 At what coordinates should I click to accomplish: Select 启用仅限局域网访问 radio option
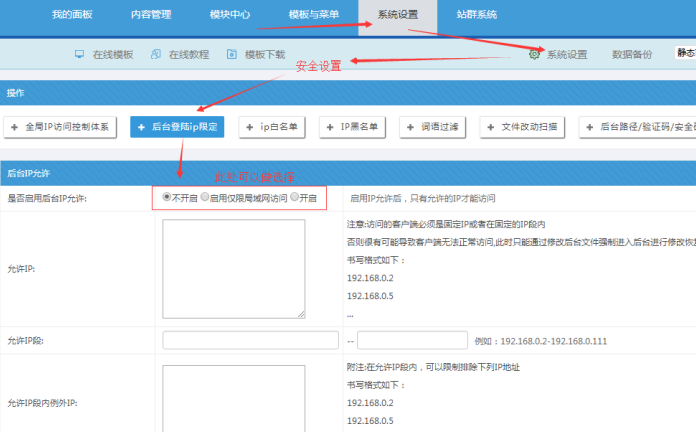(x=205, y=198)
